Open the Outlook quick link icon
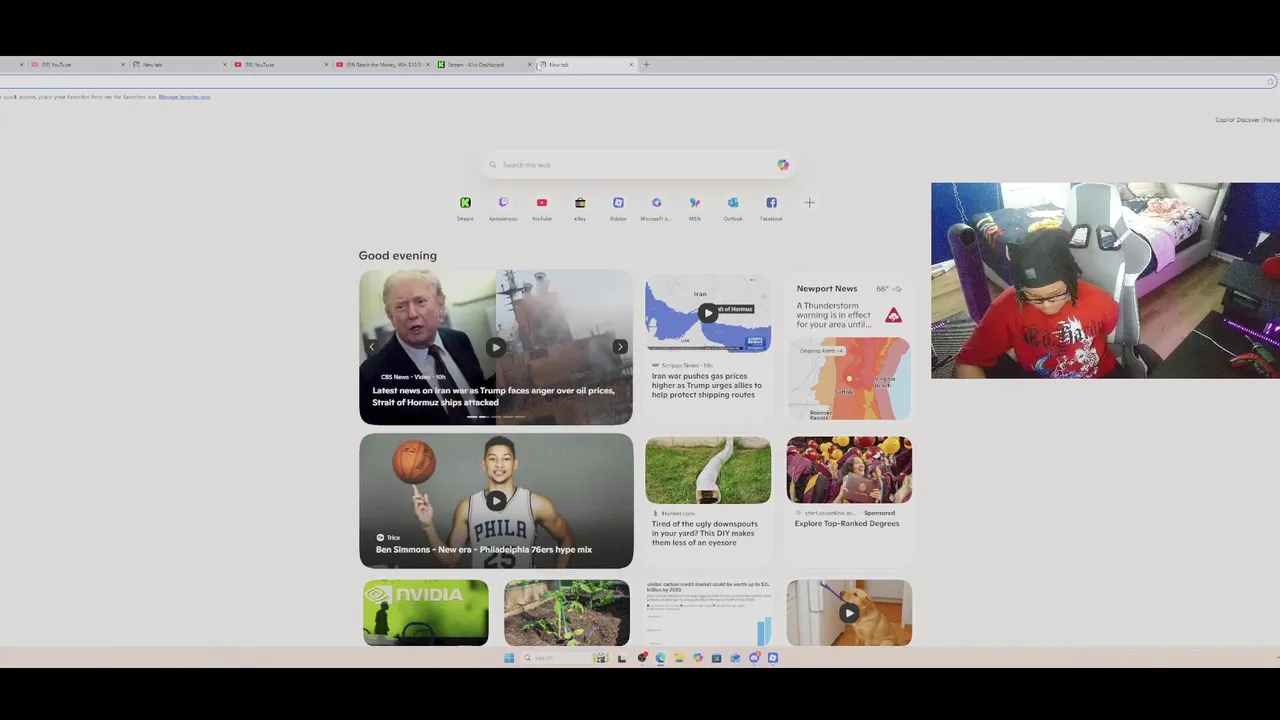 point(733,203)
